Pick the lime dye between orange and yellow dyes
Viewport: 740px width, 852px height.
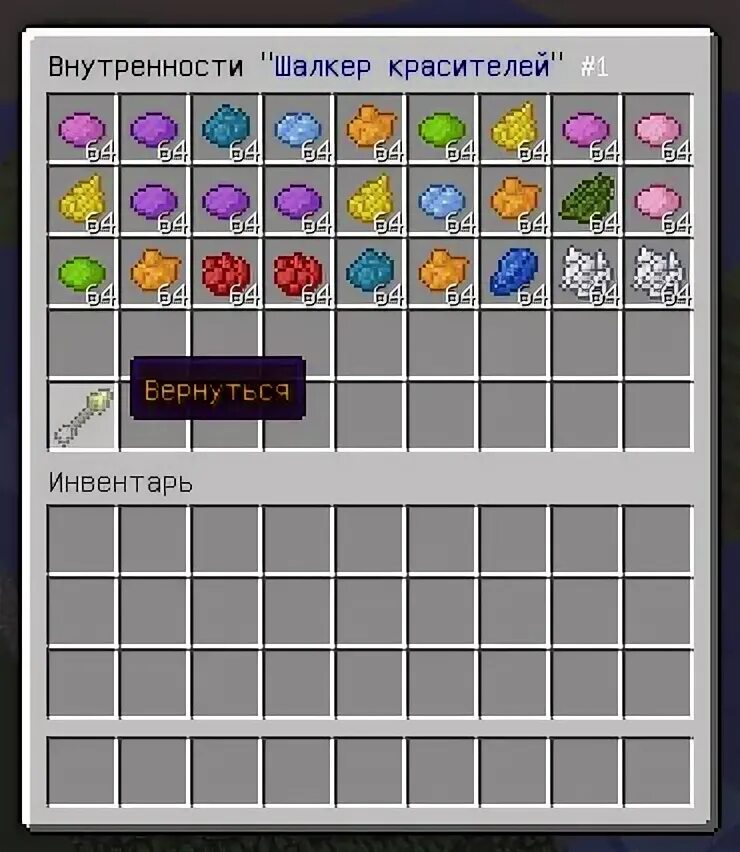point(443,129)
